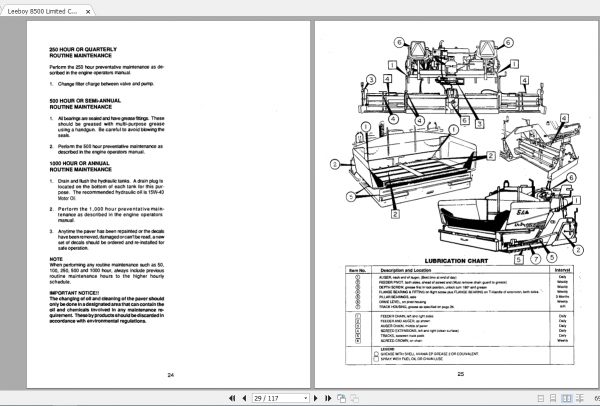Click the greyed-out next view icon
Viewport: 600px width, 406px height.
tap(355, 398)
